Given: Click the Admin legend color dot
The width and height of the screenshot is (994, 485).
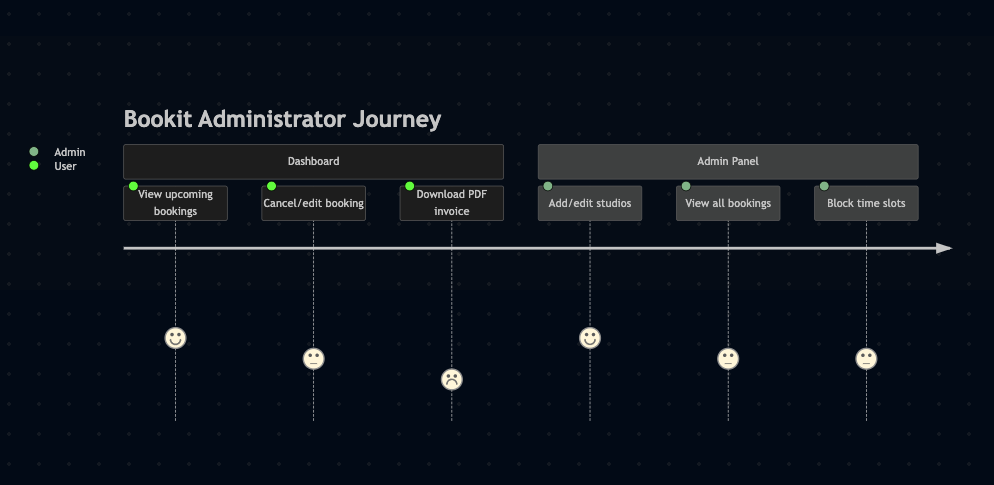Looking at the screenshot, I should point(34,152).
